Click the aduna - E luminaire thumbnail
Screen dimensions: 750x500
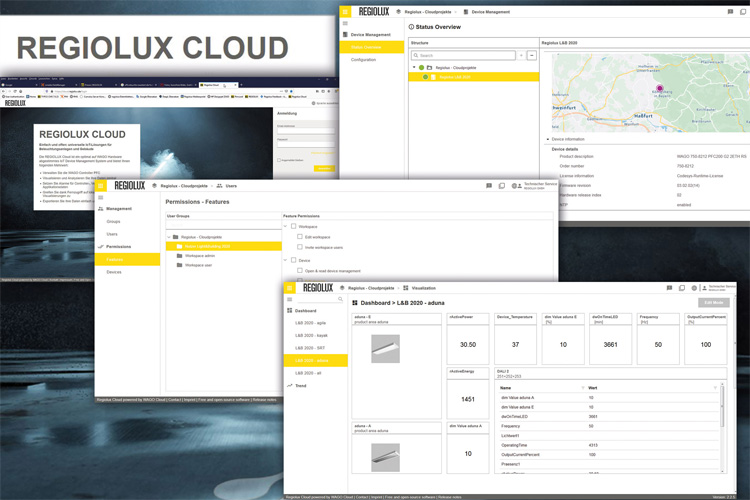click(386, 349)
